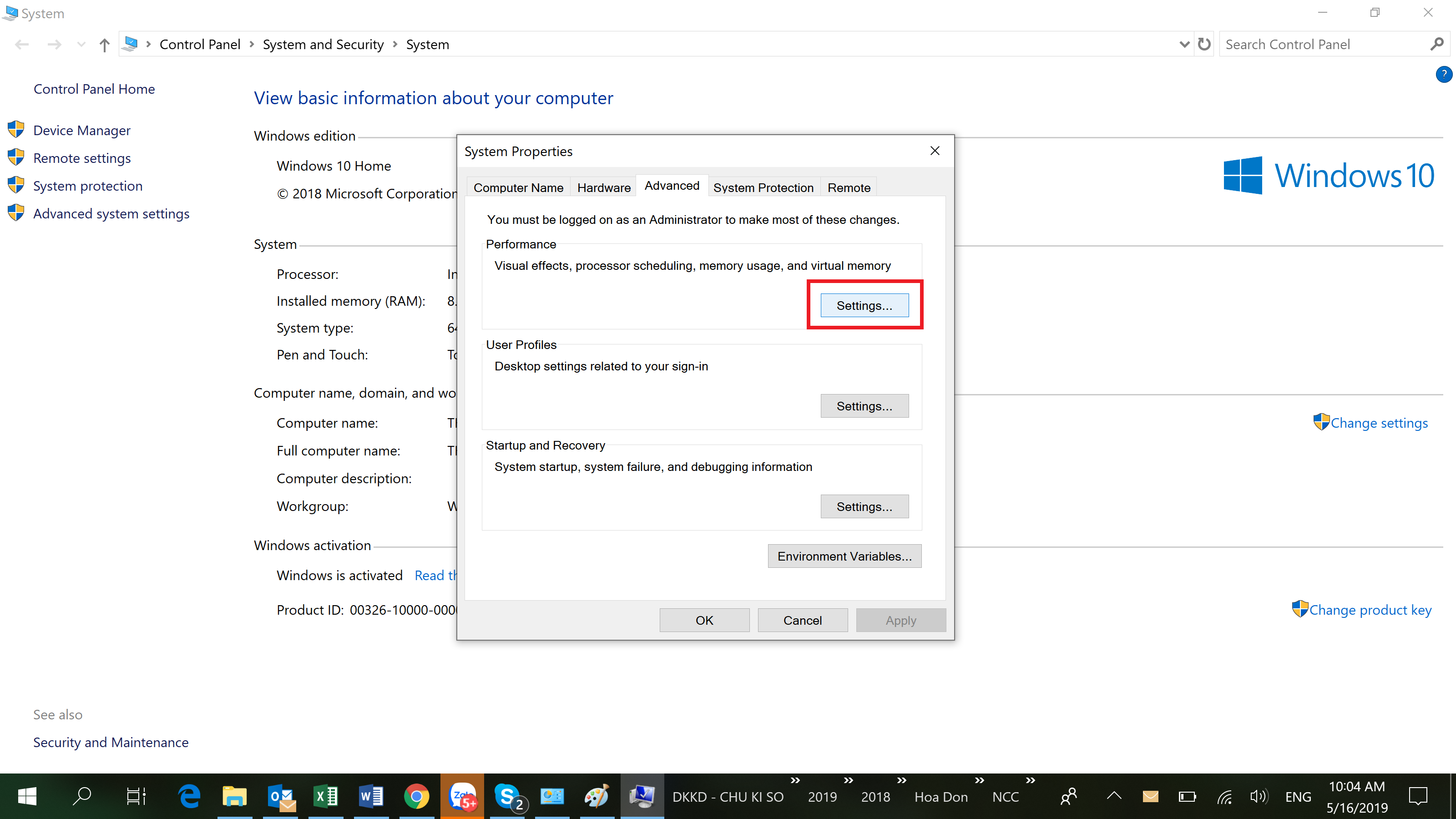Open File Explorer from taskbar

coord(235,796)
